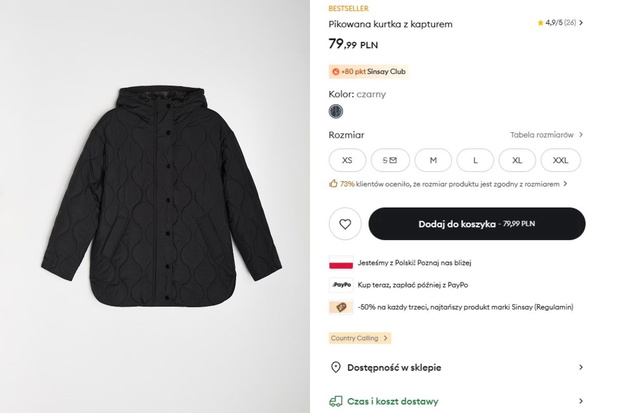Expand Czas i koszt dostawy section
This screenshot has height=413, width=620.
457,402
